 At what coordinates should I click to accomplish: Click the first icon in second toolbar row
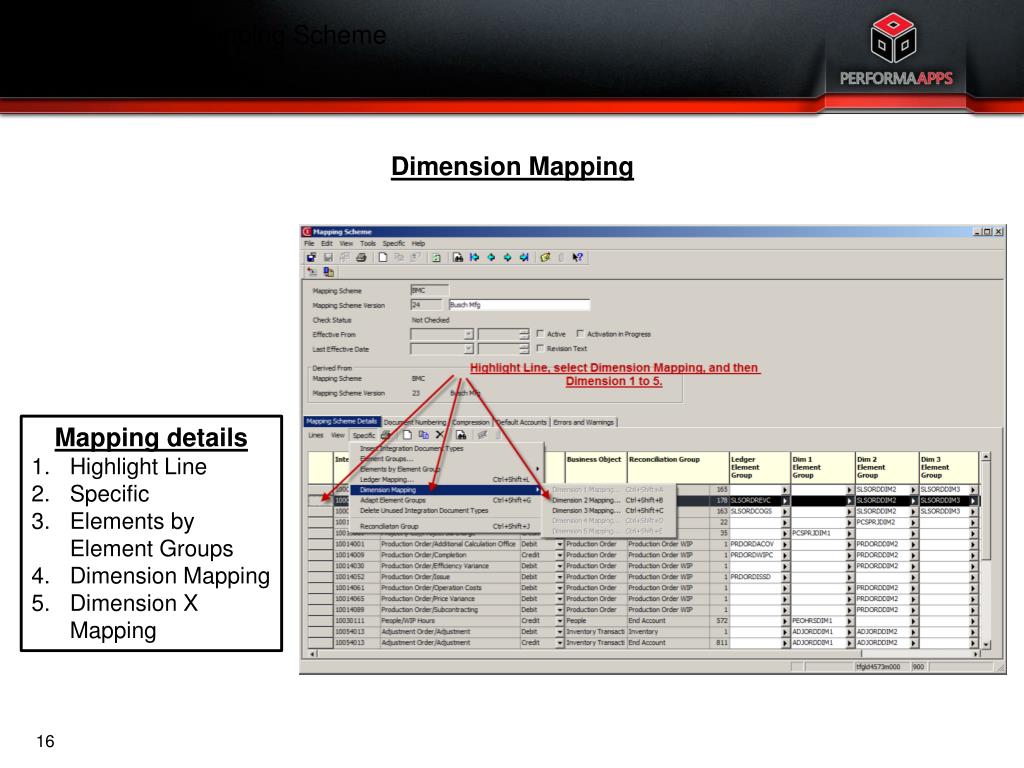[312, 272]
